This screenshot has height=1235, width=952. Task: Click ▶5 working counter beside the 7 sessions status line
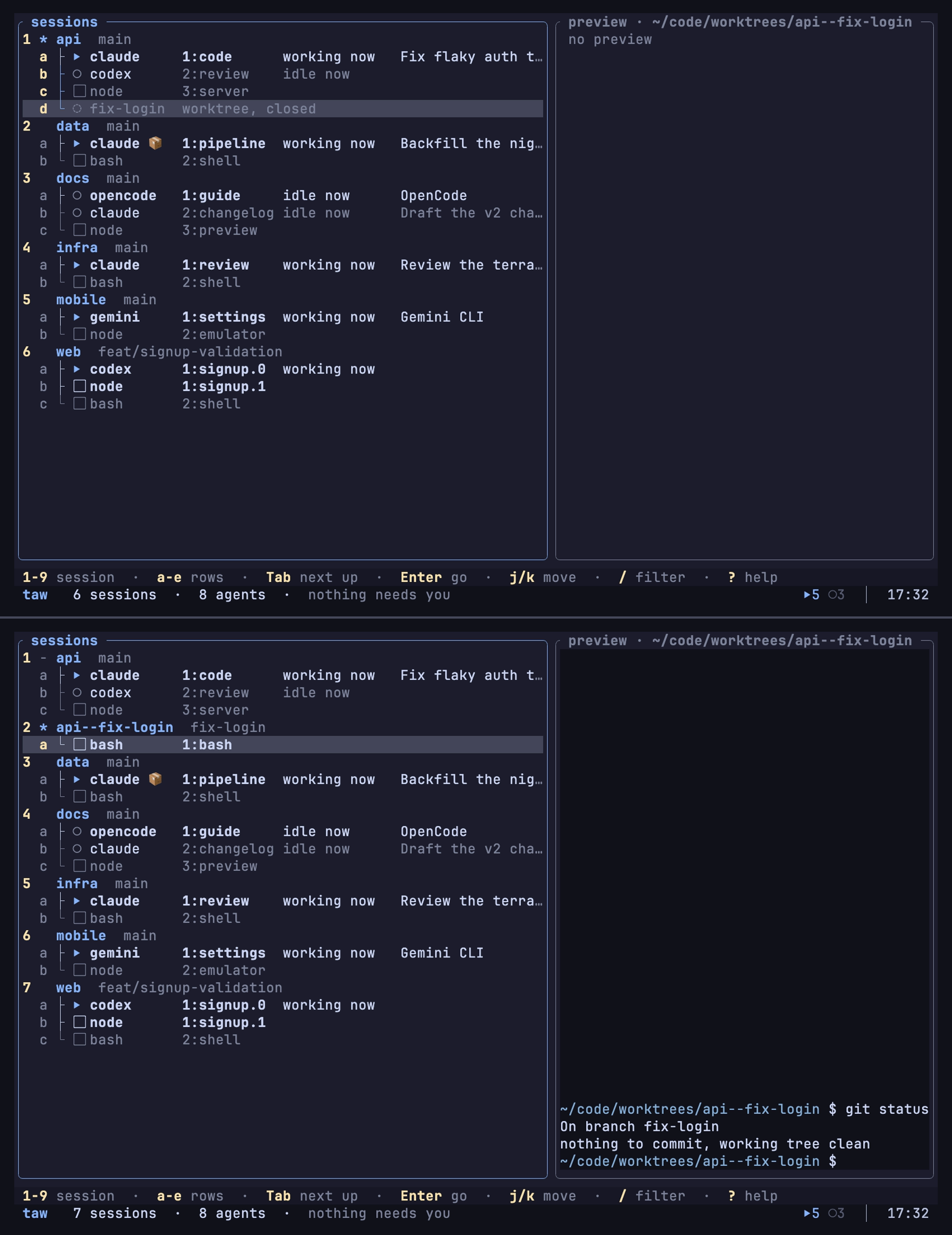812,1214
